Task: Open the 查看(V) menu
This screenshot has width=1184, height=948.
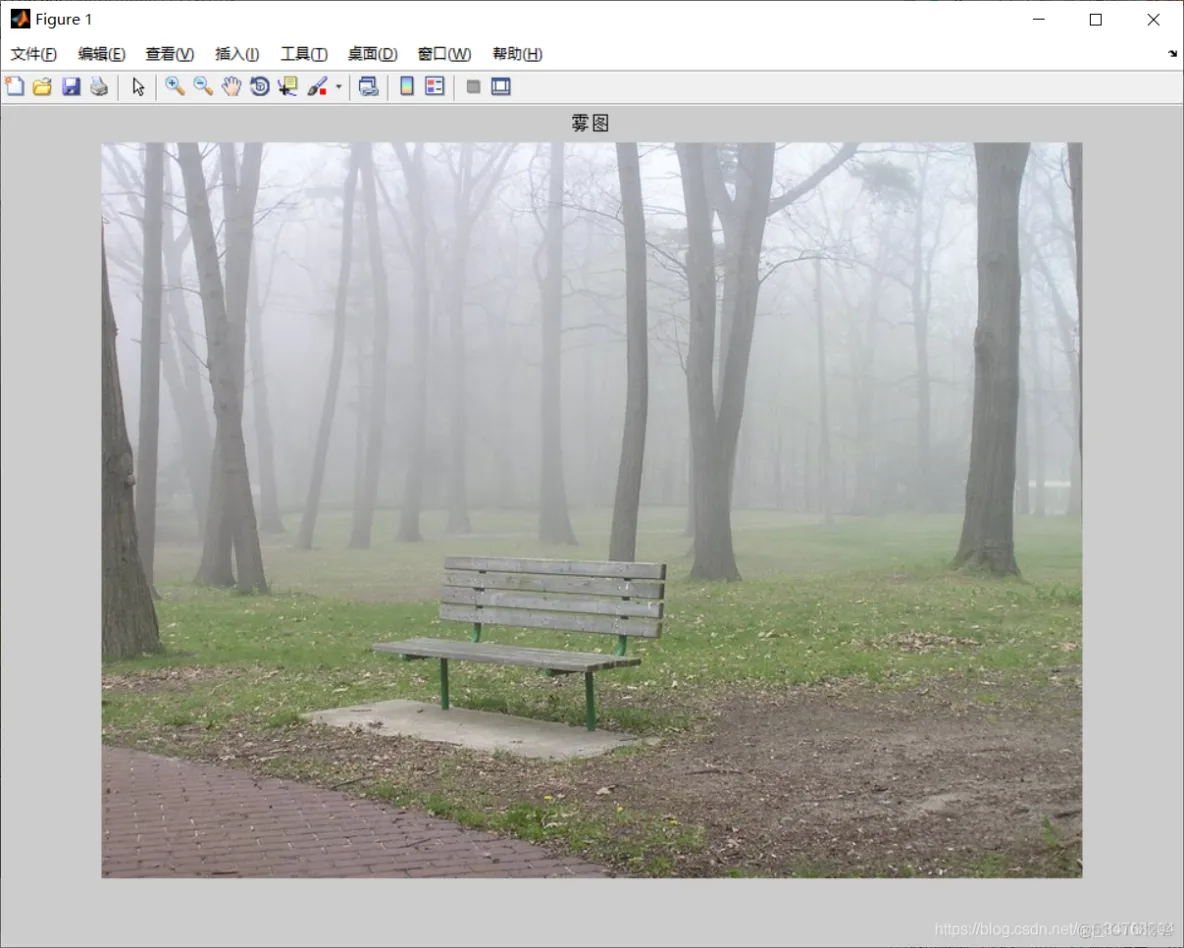Action: point(170,54)
